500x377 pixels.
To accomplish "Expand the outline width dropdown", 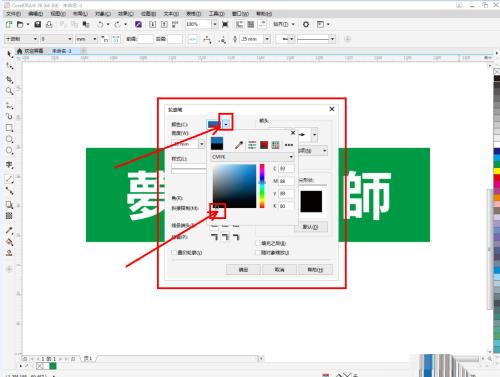I will 202,144.
